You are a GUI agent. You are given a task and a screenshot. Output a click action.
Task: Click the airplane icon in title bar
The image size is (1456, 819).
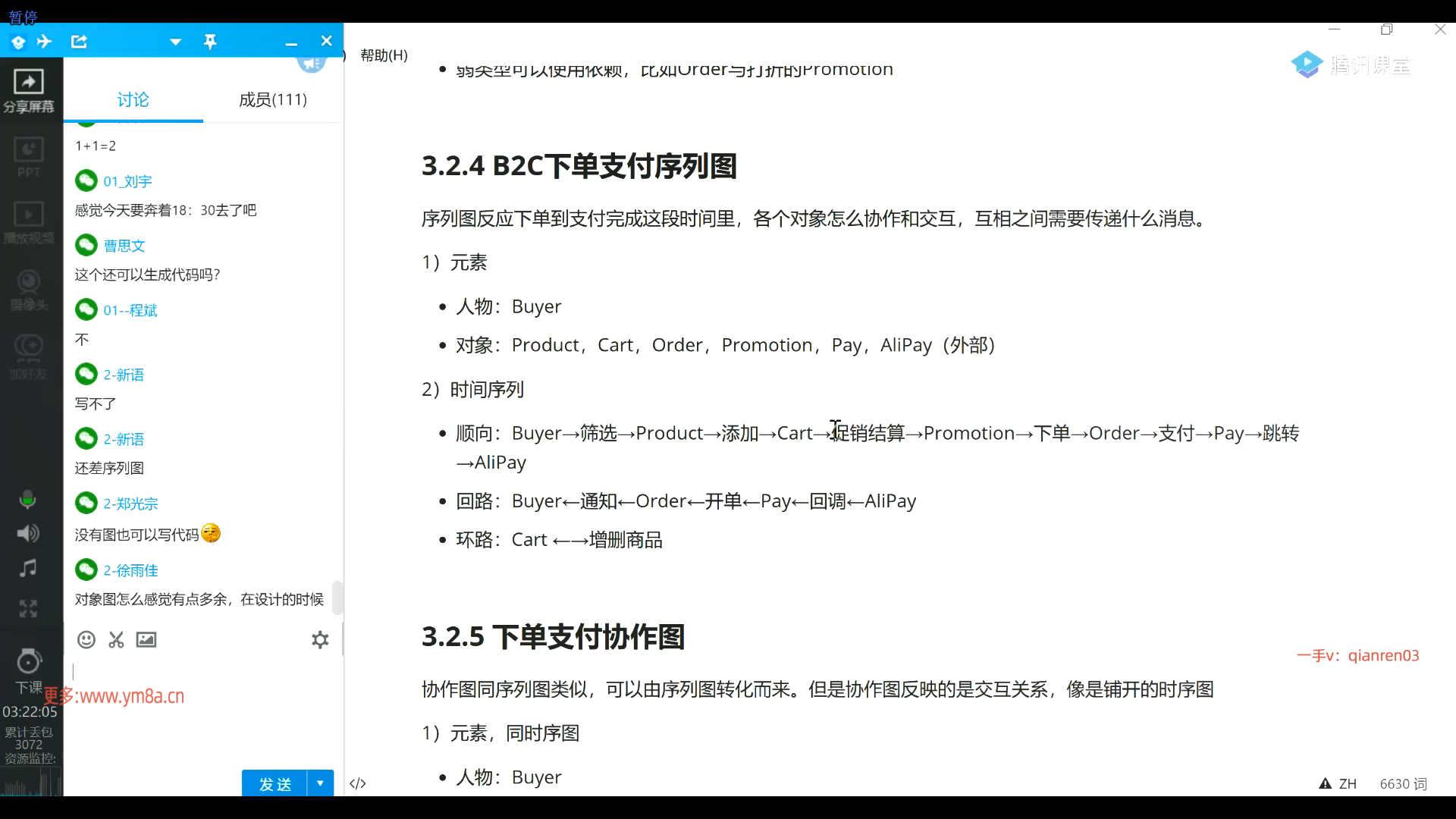[x=45, y=42]
